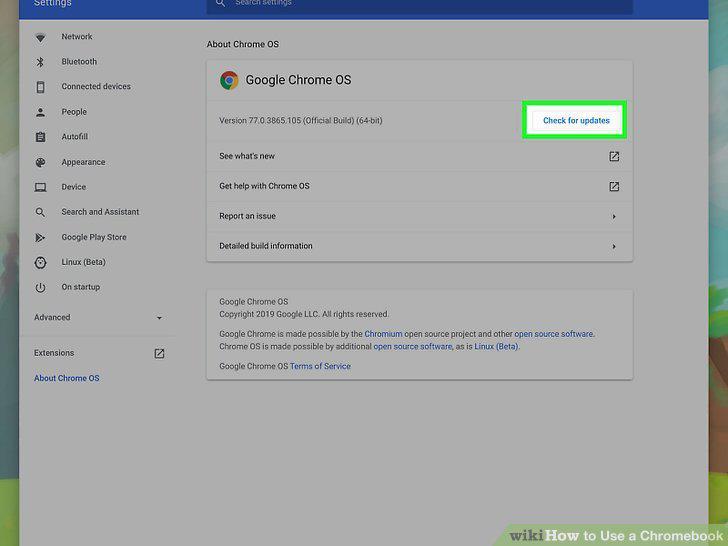Click the Check for updates button

click(576, 121)
